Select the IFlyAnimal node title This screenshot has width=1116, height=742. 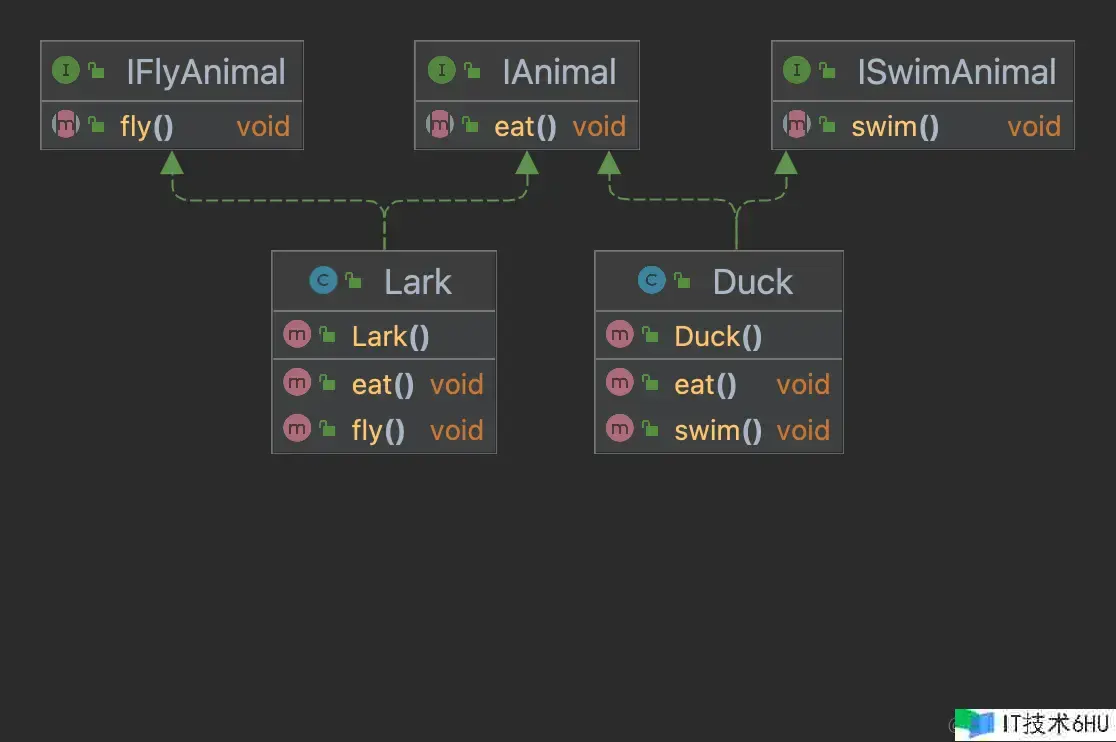206,72
